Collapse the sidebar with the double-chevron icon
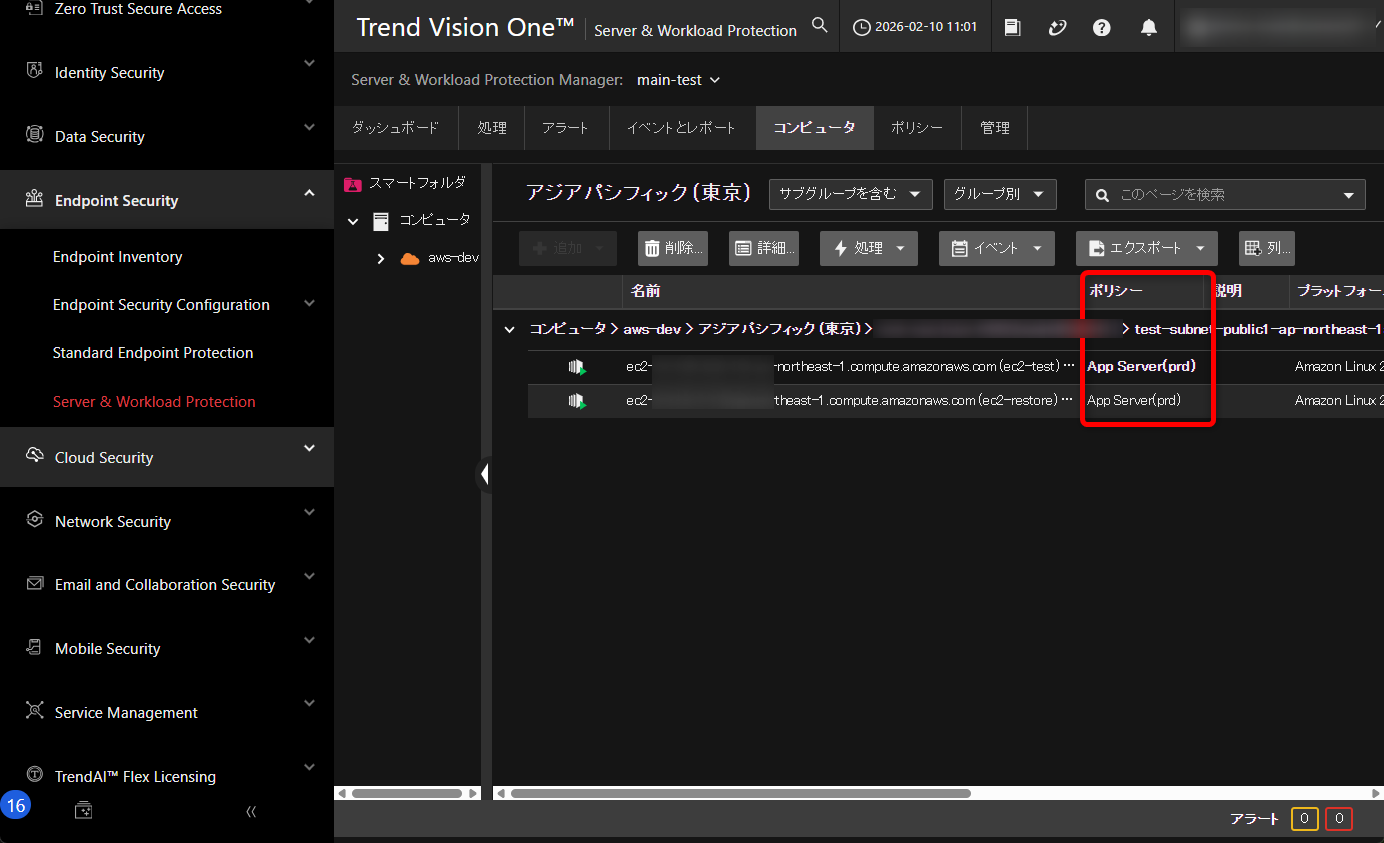 tap(251, 811)
